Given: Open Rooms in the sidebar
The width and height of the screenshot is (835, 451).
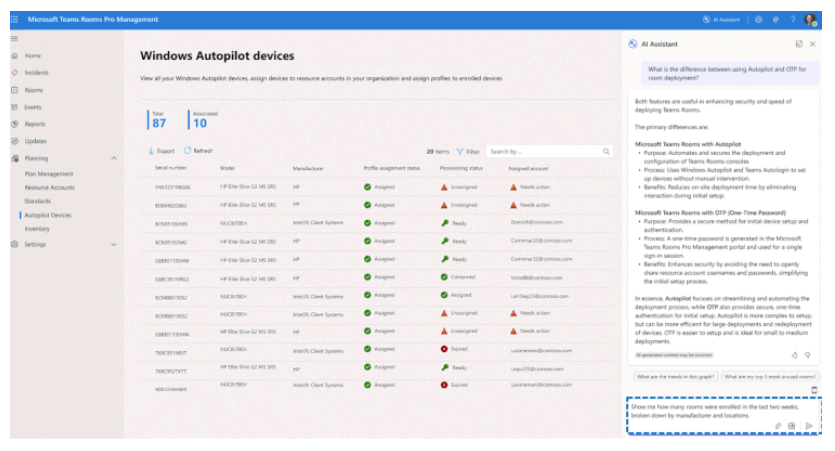Looking at the screenshot, I should [34, 90].
